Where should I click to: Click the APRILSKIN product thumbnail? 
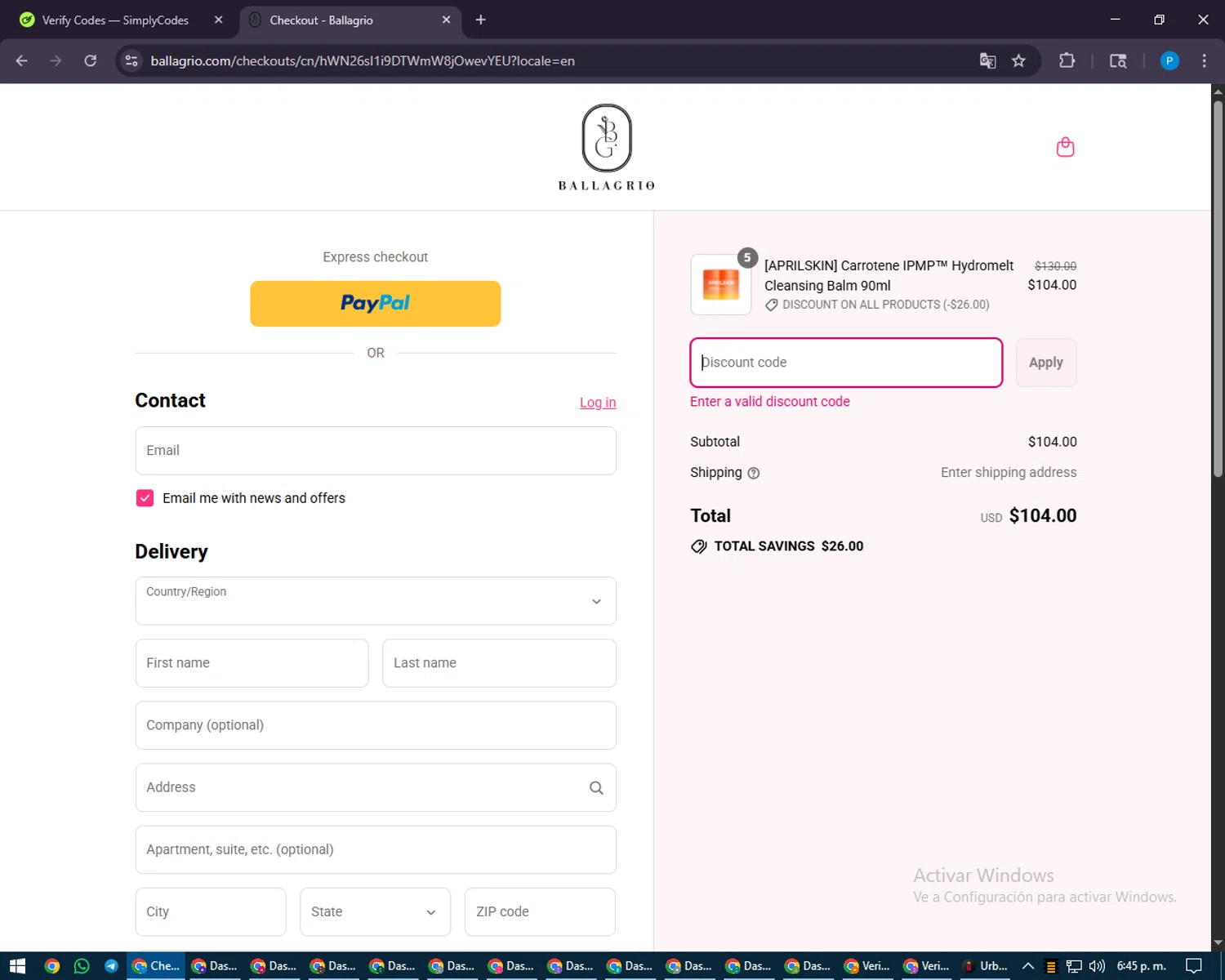pyautogui.click(x=720, y=284)
